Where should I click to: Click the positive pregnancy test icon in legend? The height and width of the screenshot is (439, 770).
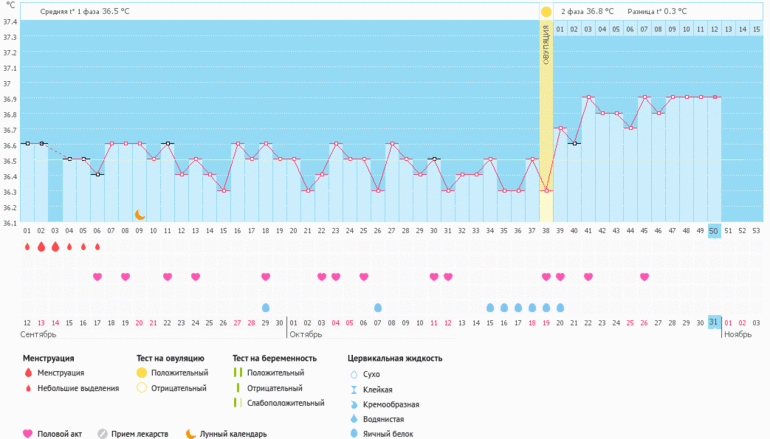[x=238, y=372]
